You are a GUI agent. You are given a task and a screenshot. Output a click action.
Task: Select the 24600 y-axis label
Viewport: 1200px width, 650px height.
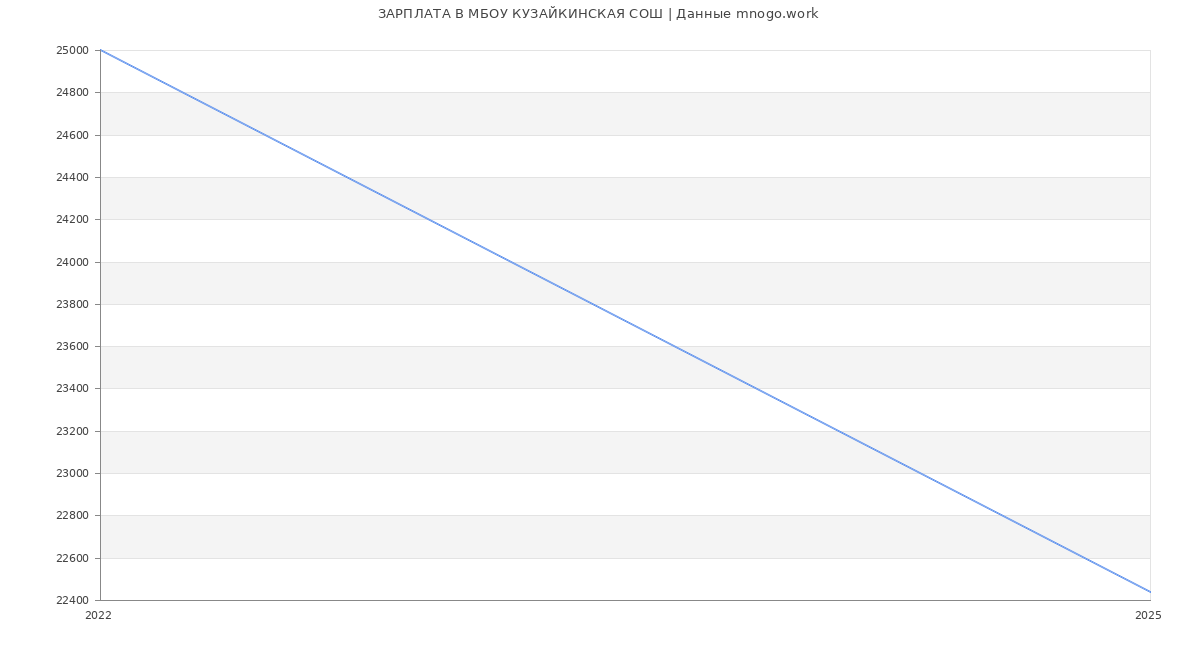click(x=72, y=135)
